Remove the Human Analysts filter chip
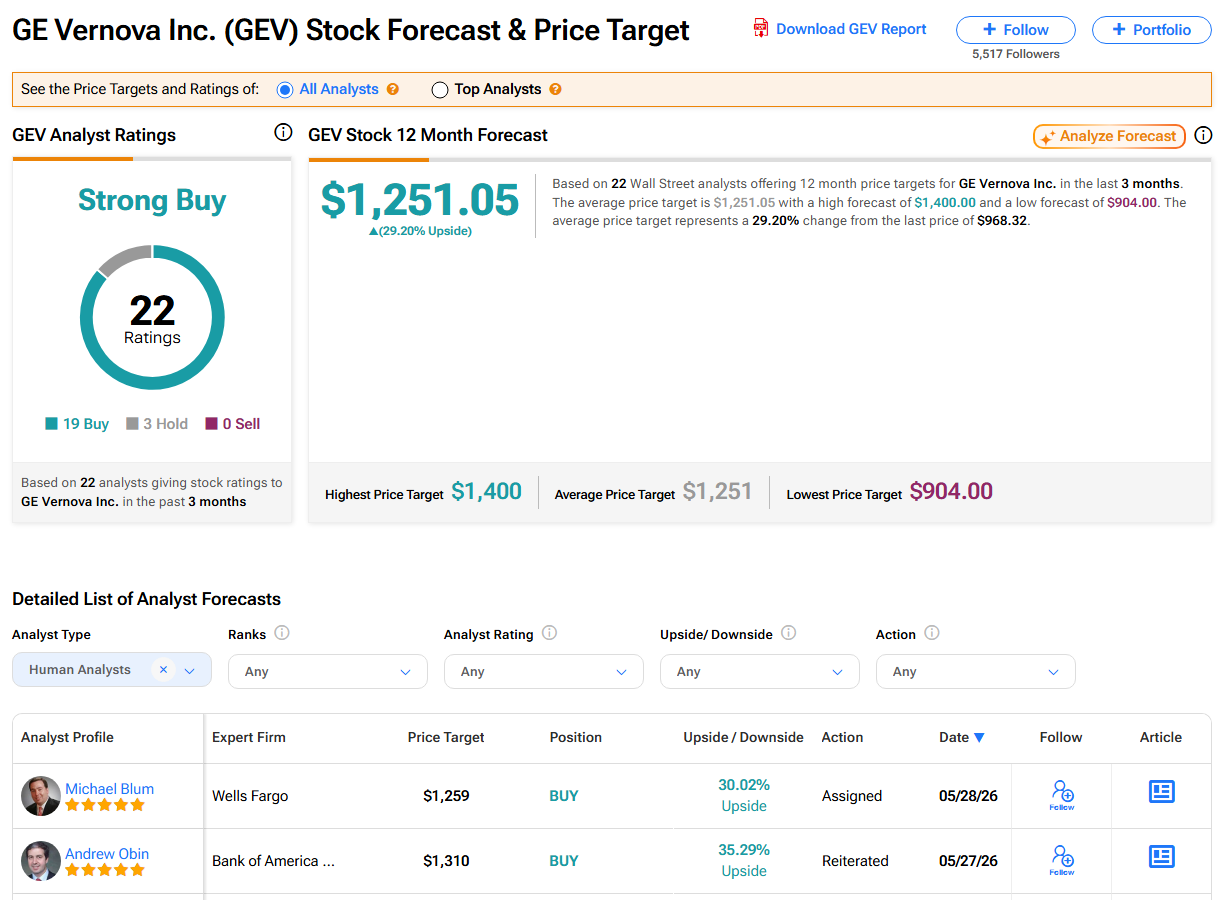This screenshot has height=900, width=1219. 163,670
